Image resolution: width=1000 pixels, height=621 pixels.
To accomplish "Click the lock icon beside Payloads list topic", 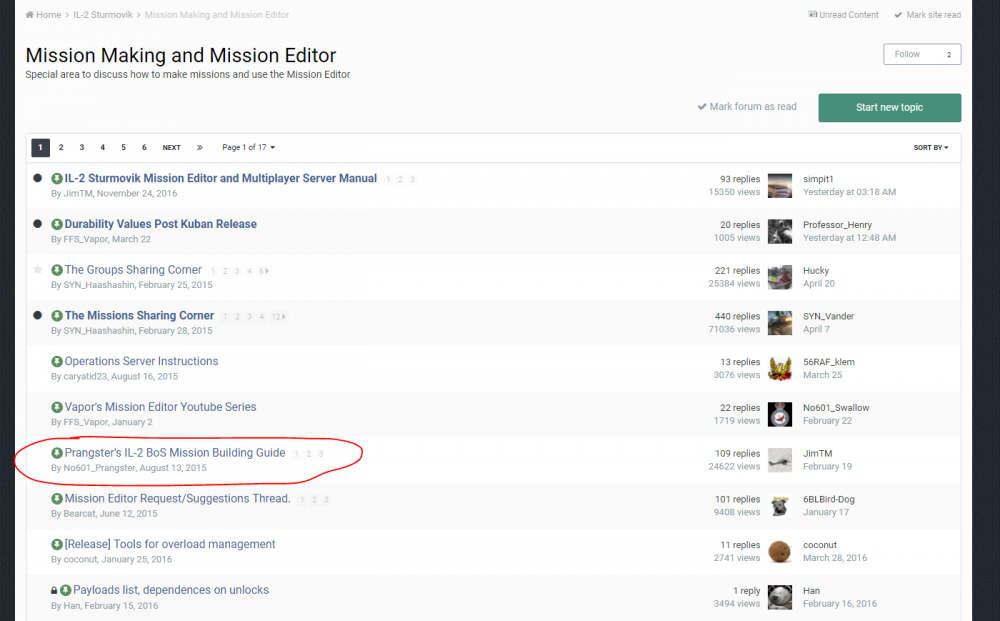I will click(54, 591).
